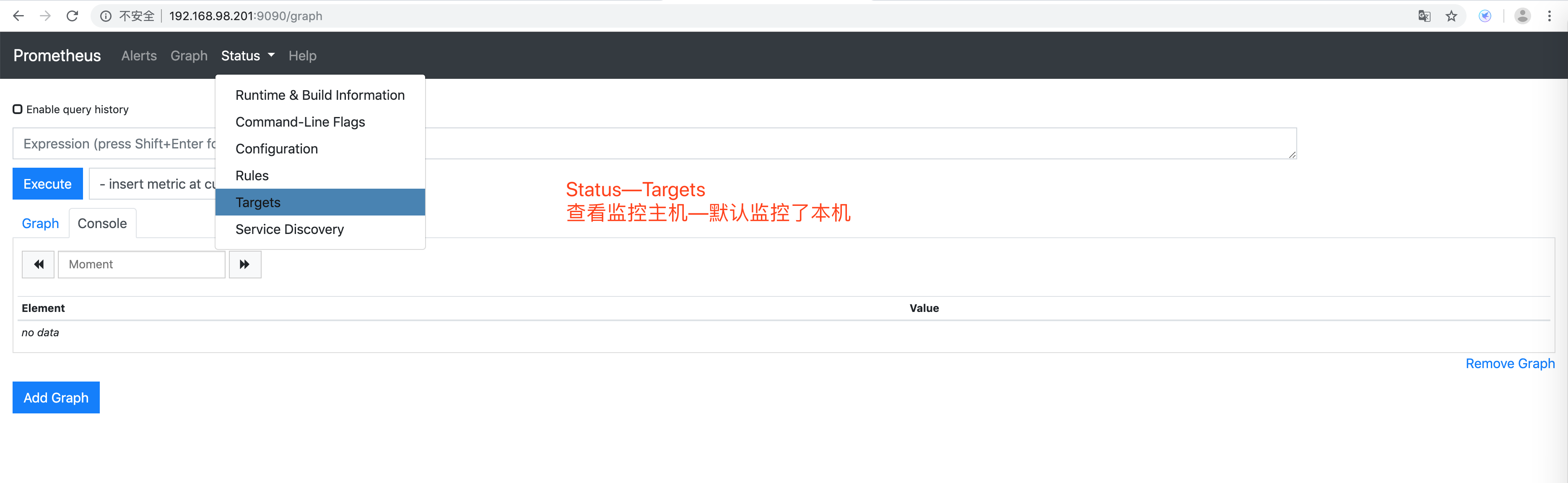Focus the Moment time input field
Image resolution: width=1568 pixels, height=483 pixels.
tap(141, 264)
